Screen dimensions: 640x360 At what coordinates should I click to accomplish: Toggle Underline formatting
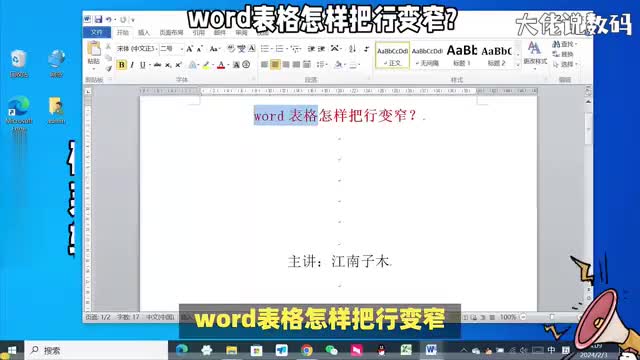(x=142, y=65)
